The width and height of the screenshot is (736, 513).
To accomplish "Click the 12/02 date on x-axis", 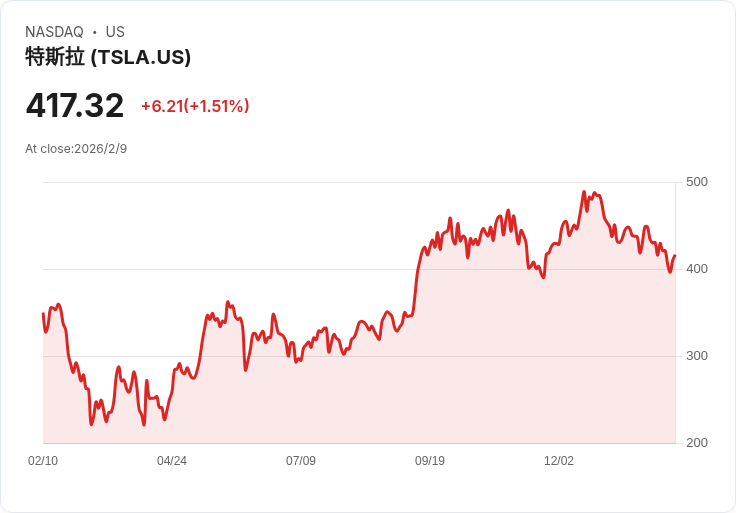I will tap(559, 461).
